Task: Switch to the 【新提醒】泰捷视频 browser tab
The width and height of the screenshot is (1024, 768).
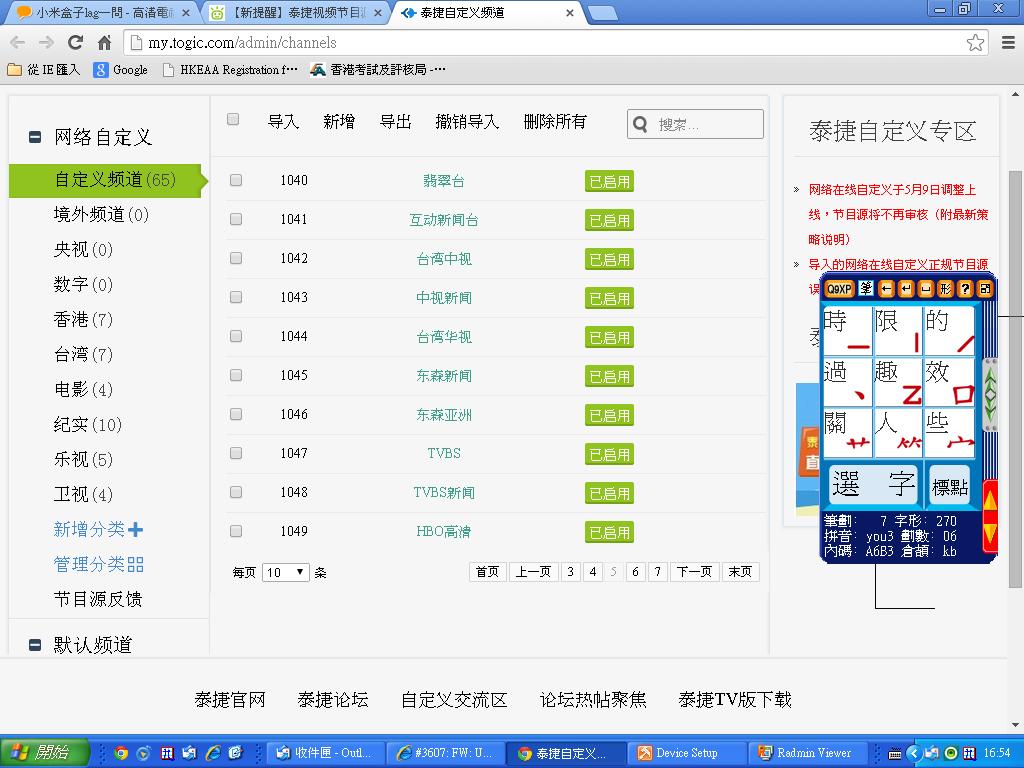Action: pos(296,12)
